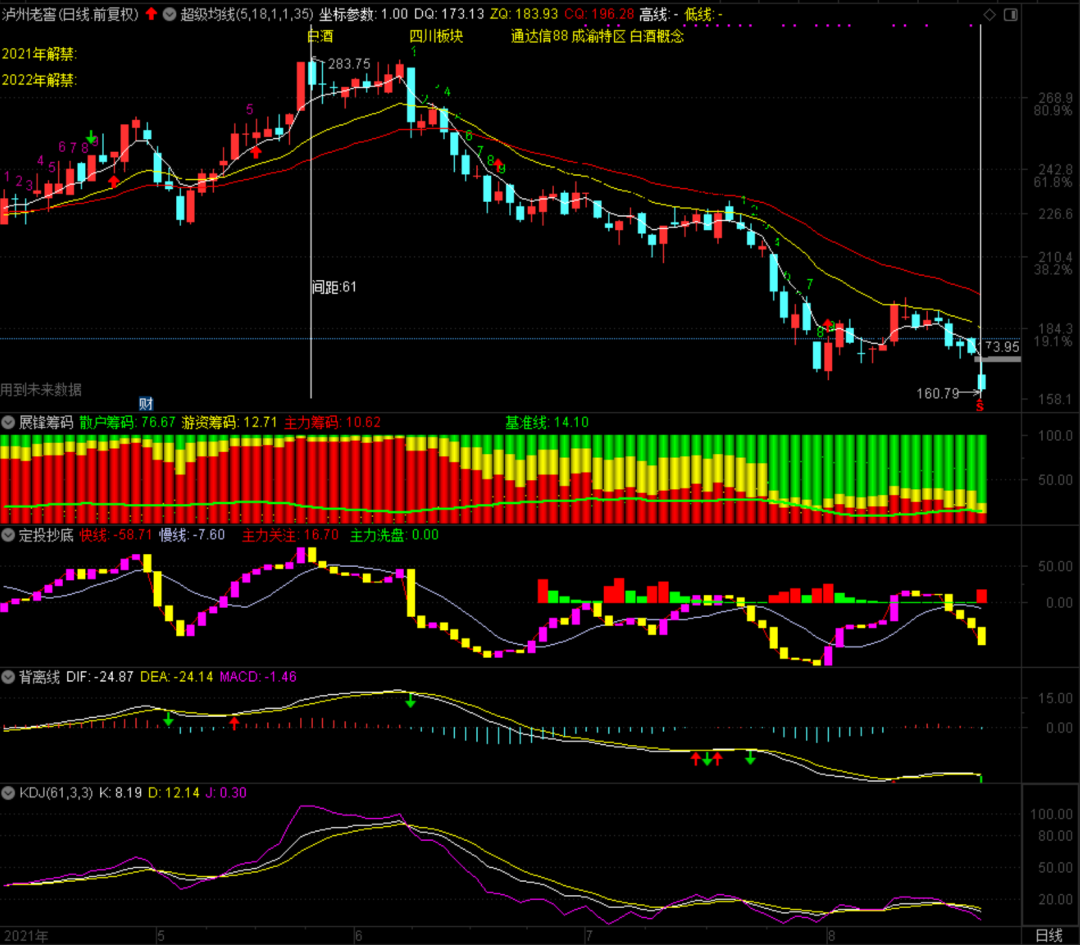
Task: Select the 四川板块 sector label
Action: coord(436,36)
